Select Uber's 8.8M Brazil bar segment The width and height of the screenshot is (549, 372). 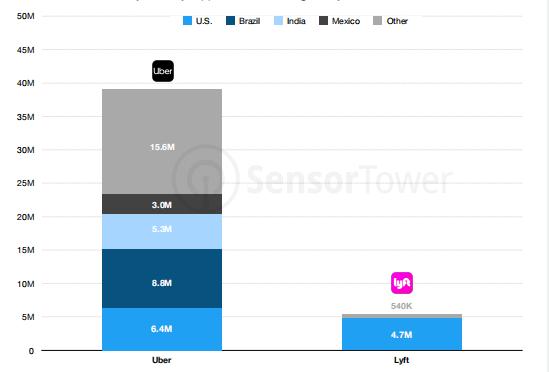(162, 278)
